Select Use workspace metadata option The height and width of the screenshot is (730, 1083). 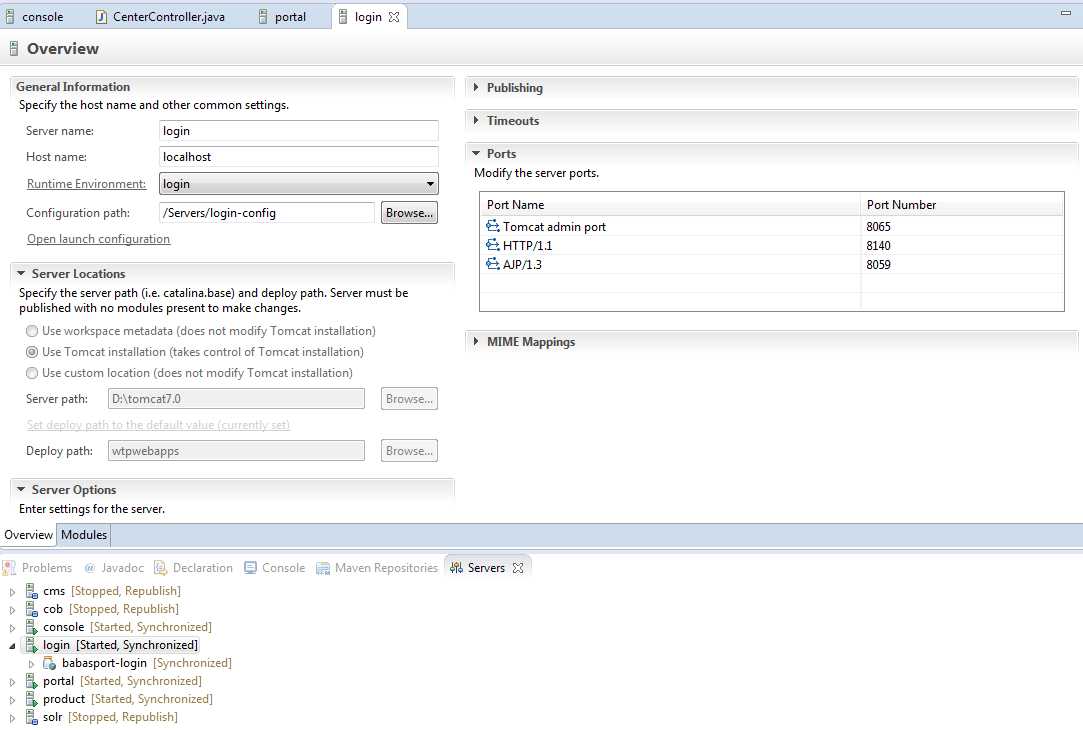32,332
